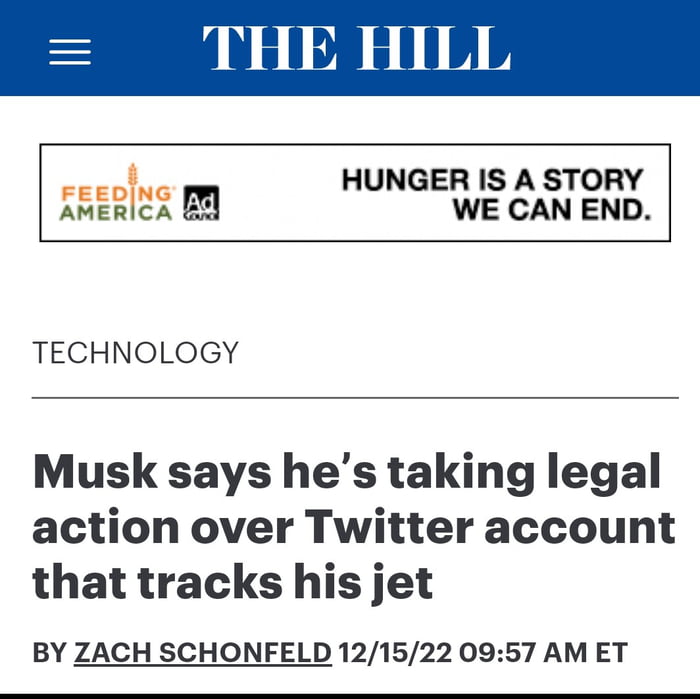This screenshot has height=699, width=700.
Task: Click the "BY" byline label
Action: [x=49, y=653]
